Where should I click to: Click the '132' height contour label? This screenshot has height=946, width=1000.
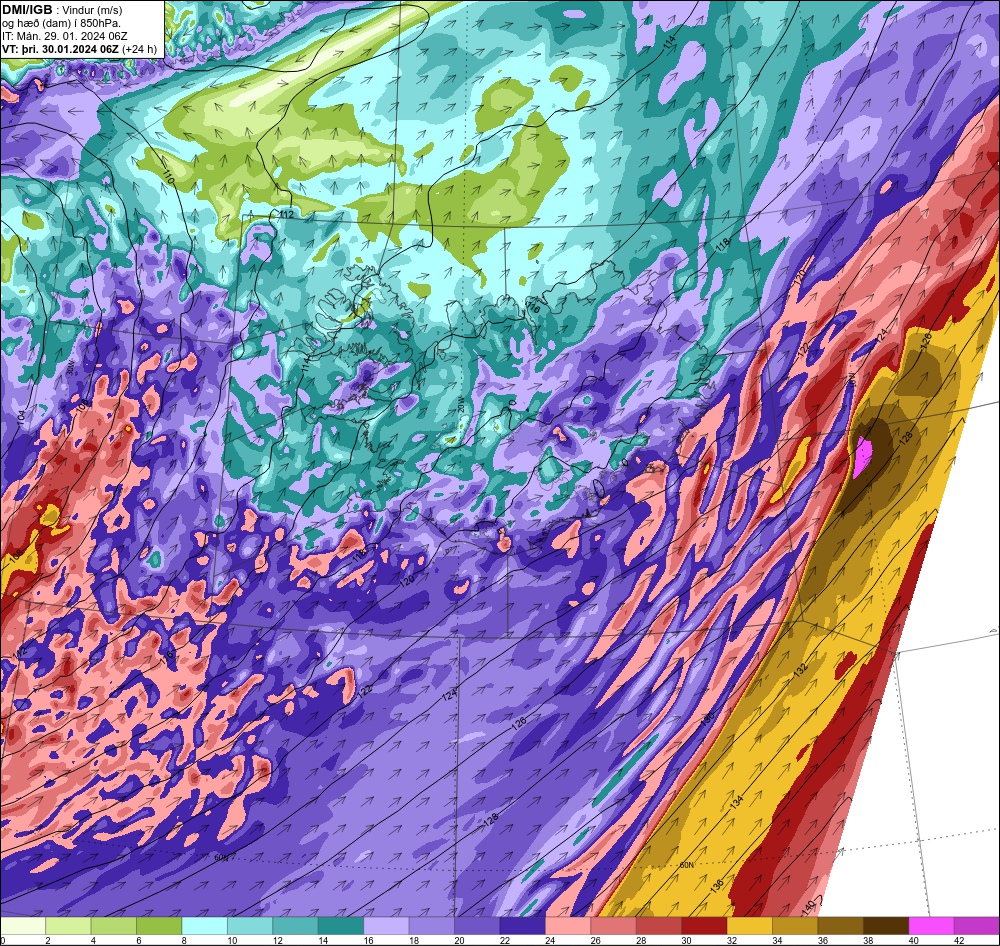801,670
